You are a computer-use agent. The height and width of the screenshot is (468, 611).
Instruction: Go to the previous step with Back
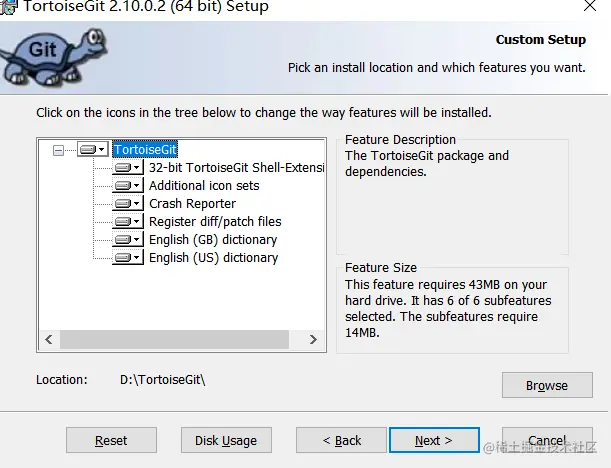pyautogui.click(x=341, y=440)
